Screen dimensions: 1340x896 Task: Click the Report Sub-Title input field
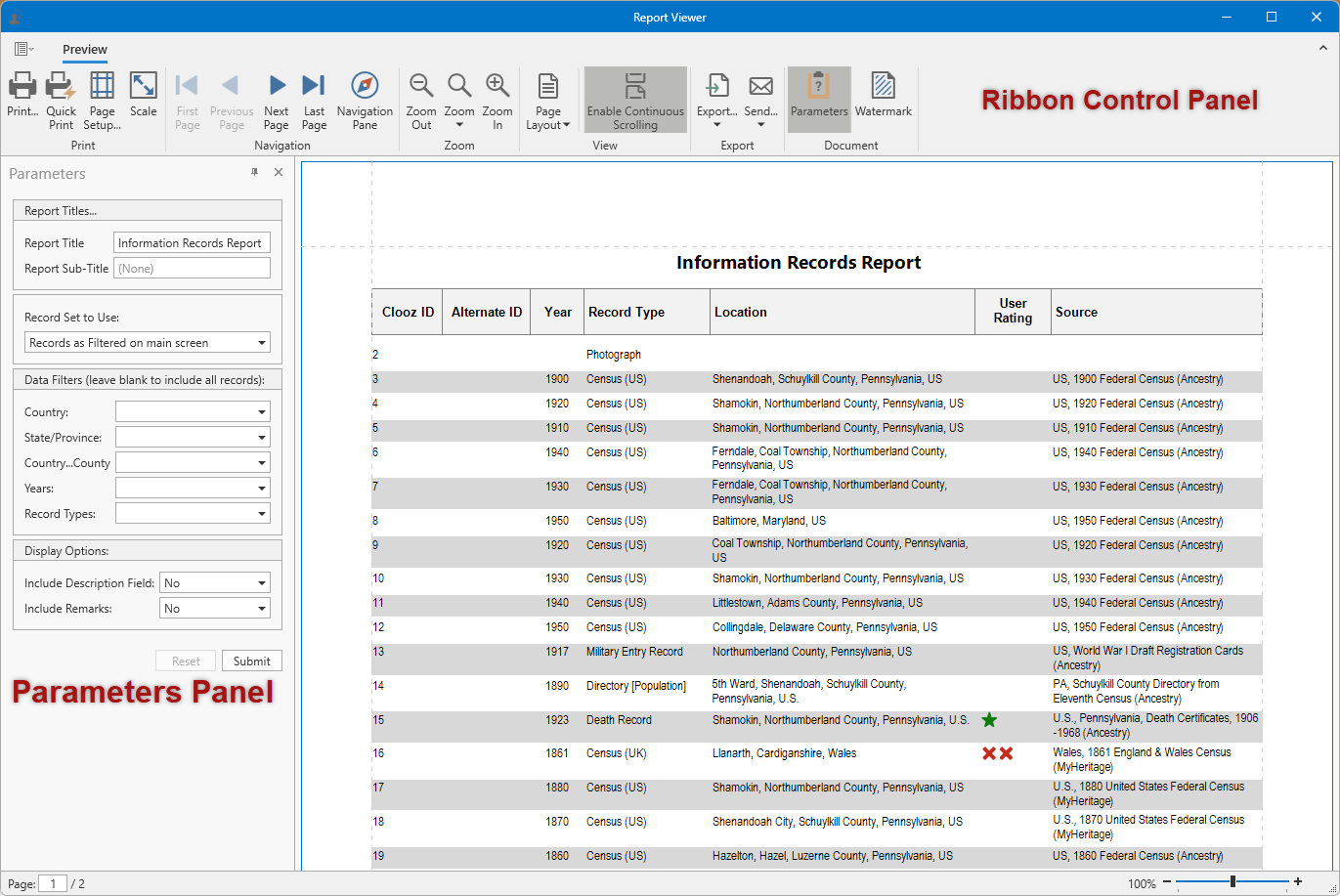point(192,269)
